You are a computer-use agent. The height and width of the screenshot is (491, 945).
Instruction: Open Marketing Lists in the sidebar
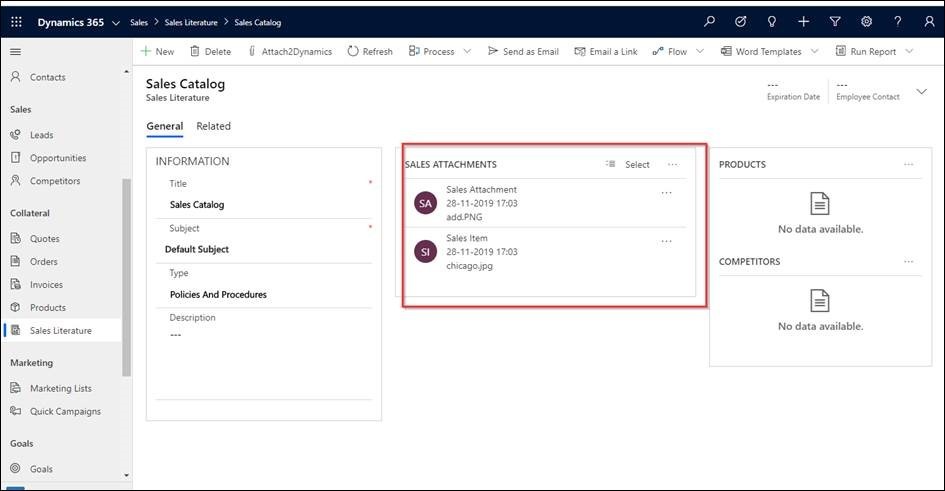pyautogui.click(x=60, y=388)
